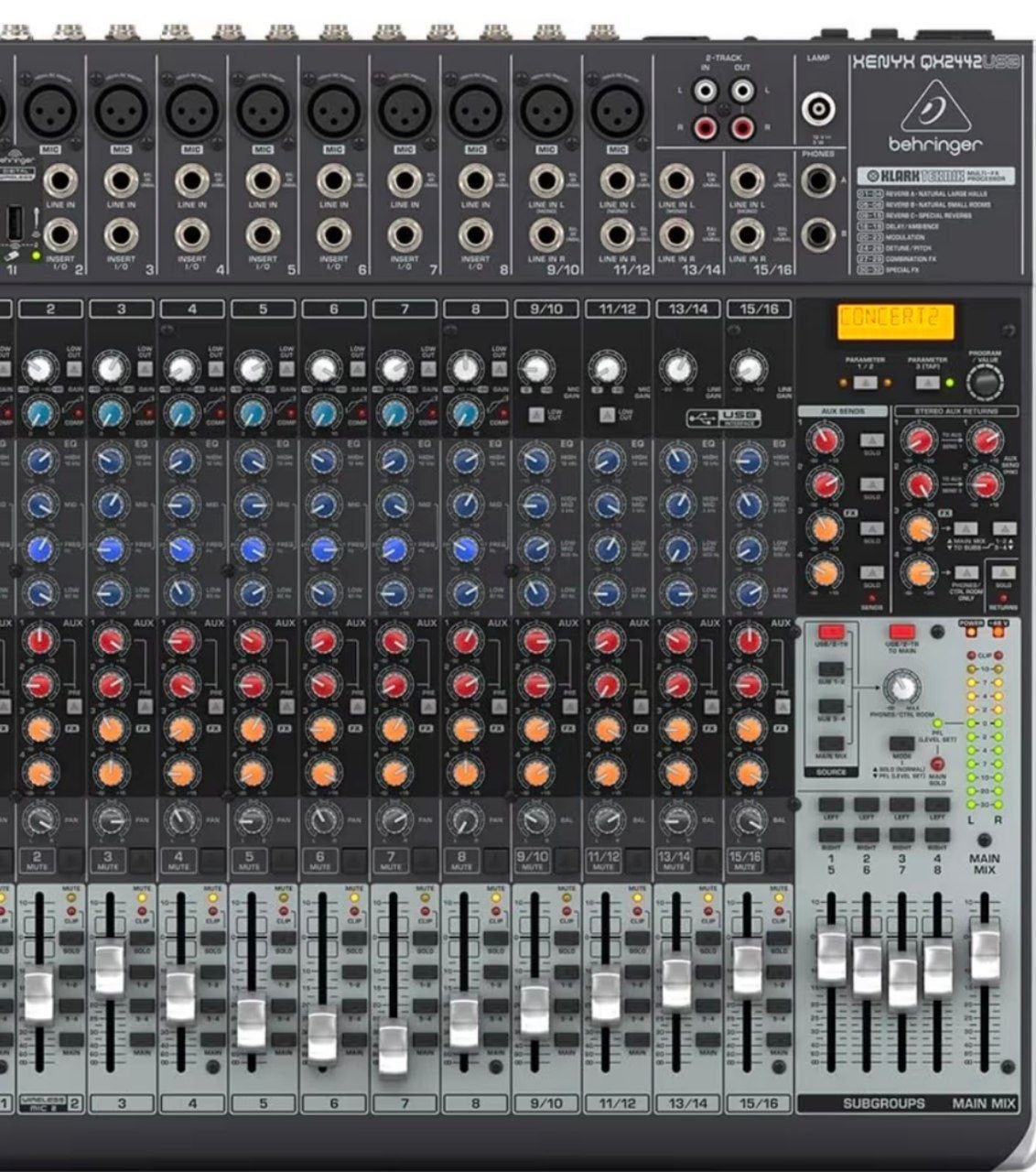Toggle the channel 5 SOLO button
This screenshot has width=1036, height=1172.
tap(283, 939)
